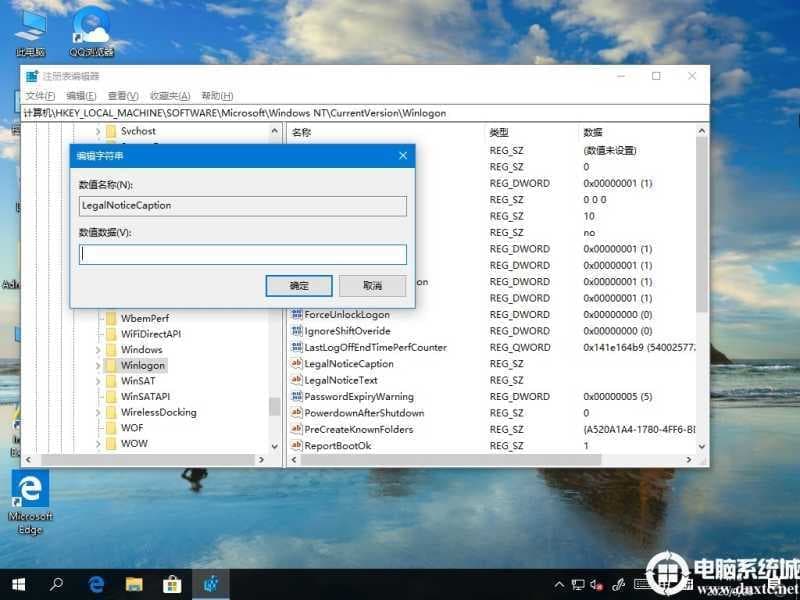Click the PasswordExpiryWarning value icon
Viewport: 800px width, 600px height.
tap(296, 396)
